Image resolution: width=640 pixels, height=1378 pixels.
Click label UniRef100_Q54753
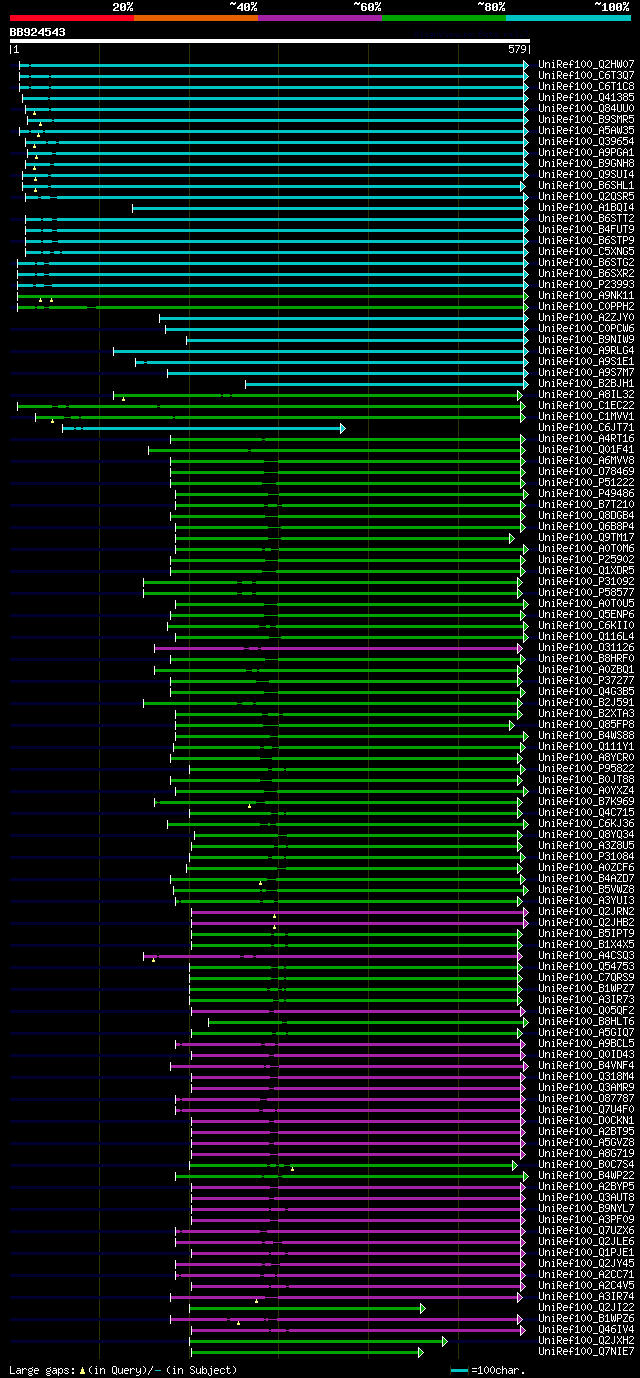point(586,966)
